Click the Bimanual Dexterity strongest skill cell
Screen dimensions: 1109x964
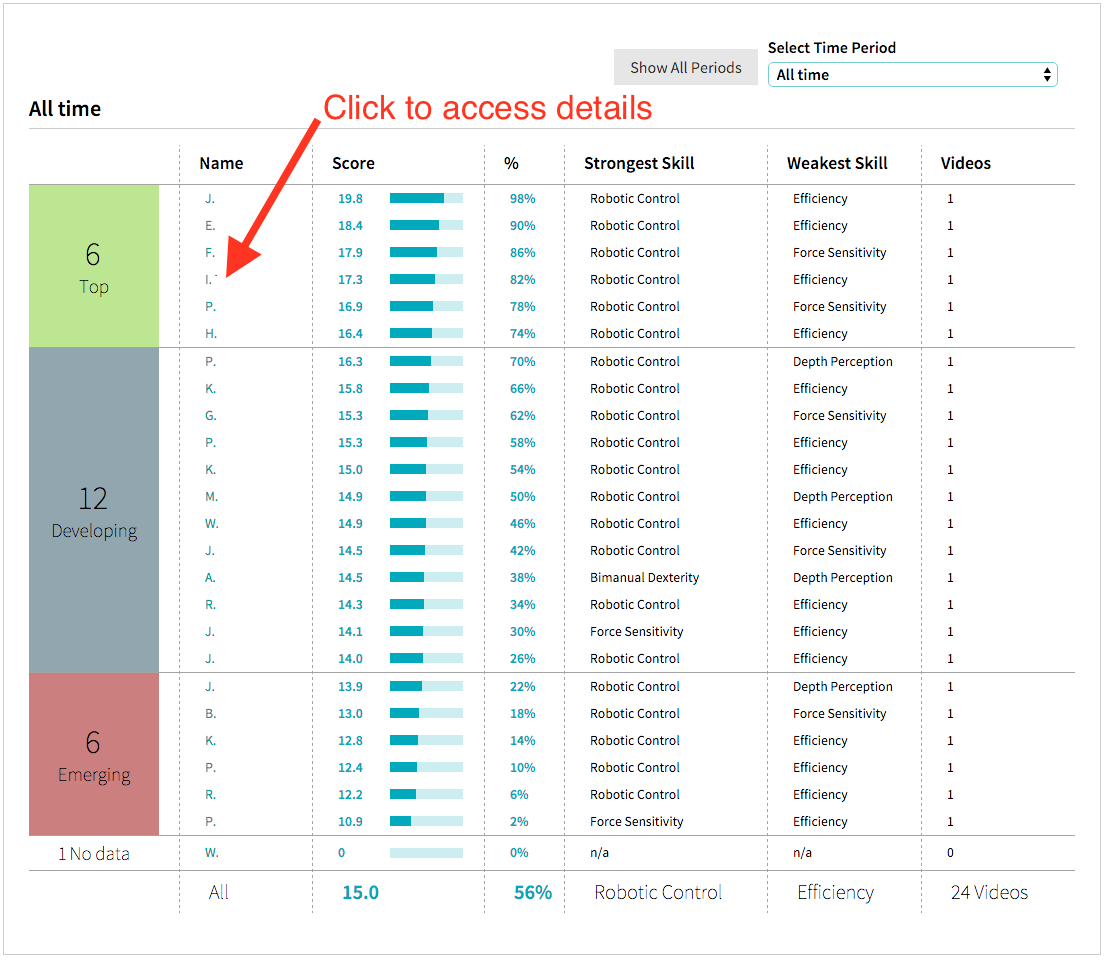644,578
